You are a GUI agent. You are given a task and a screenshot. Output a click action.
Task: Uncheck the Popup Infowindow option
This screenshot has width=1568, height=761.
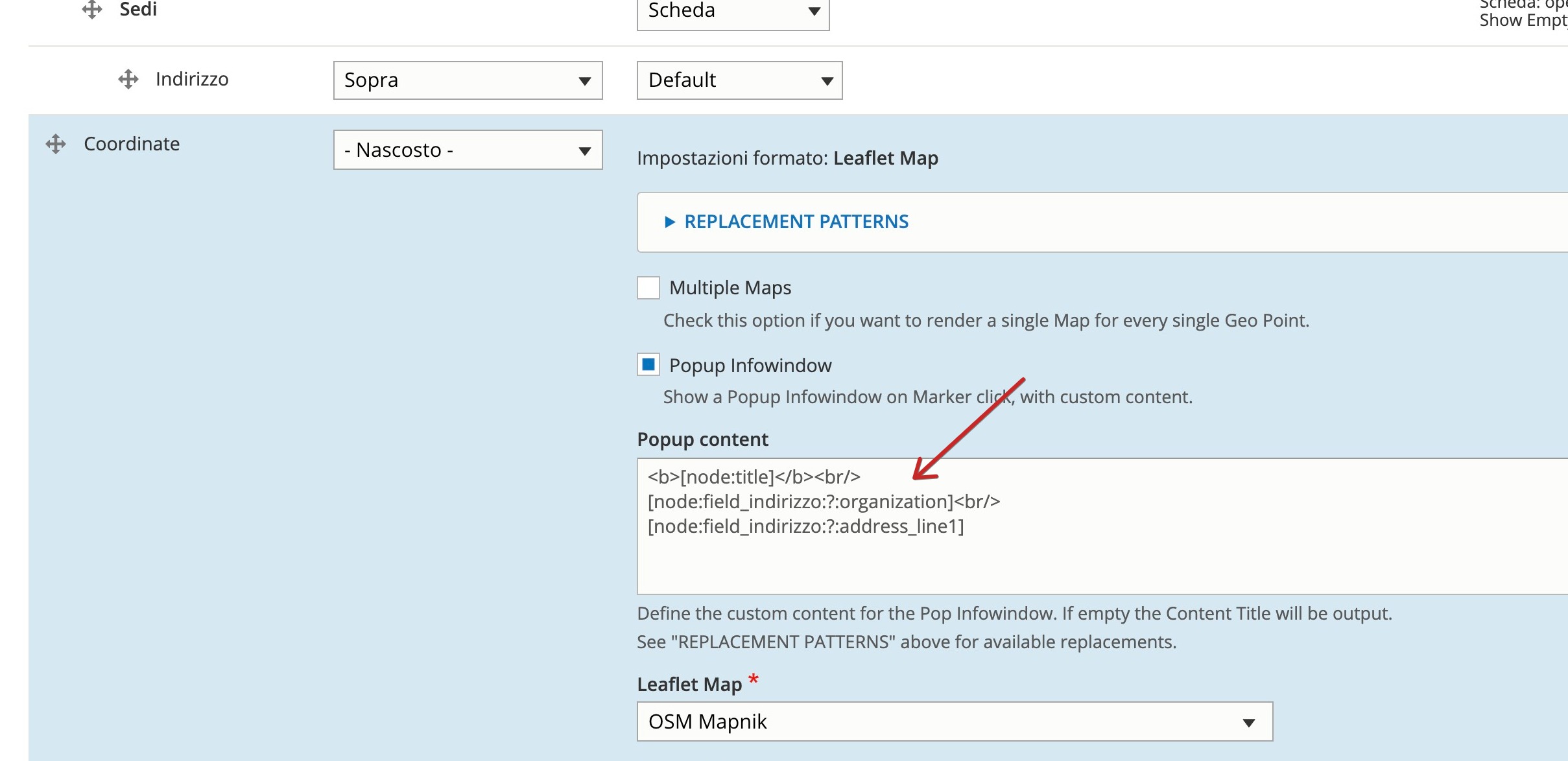point(647,365)
